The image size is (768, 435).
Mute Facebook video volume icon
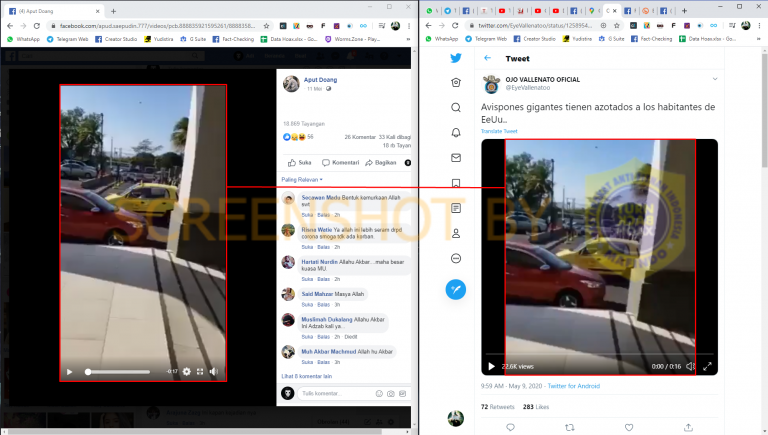[214, 372]
